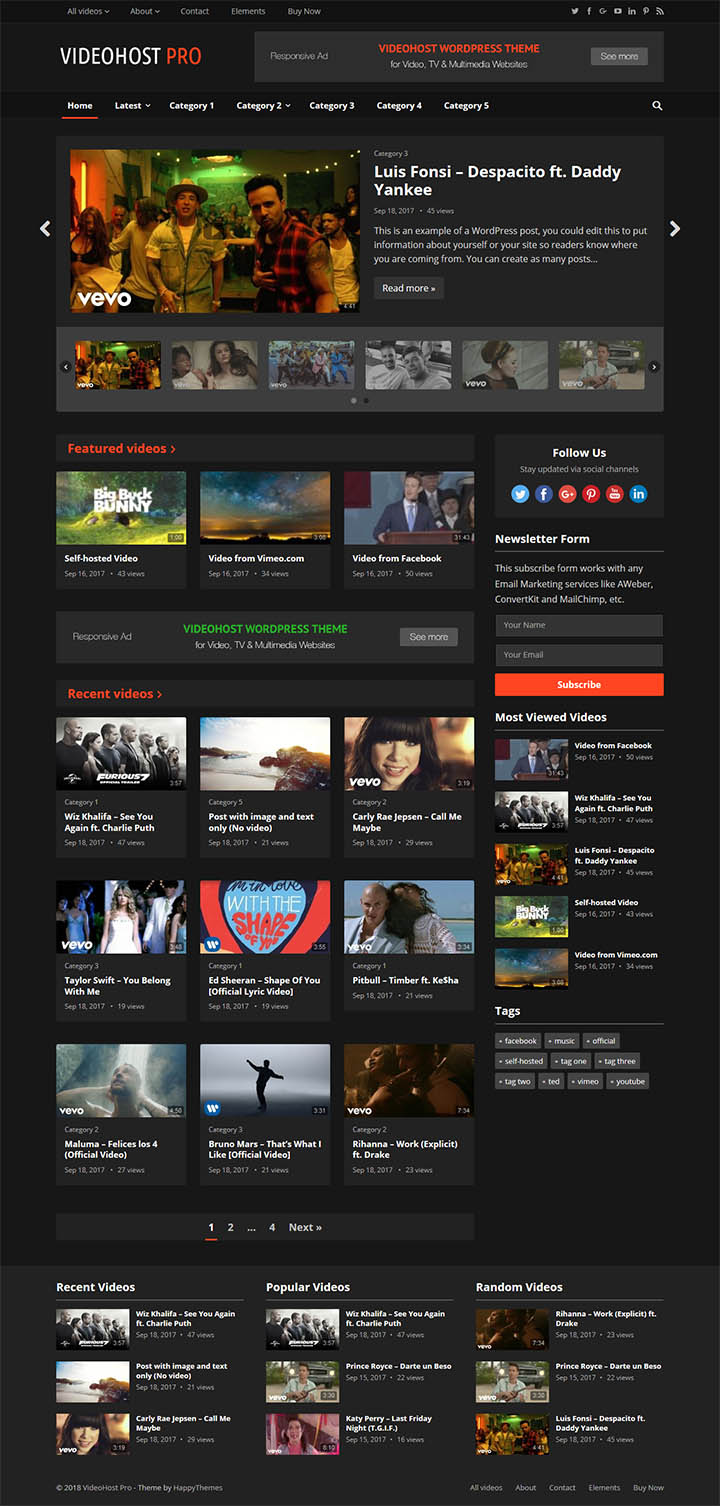
Task: Open Bruno Mars That's What I Like title
Action: pyautogui.click(x=265, y=1149)
